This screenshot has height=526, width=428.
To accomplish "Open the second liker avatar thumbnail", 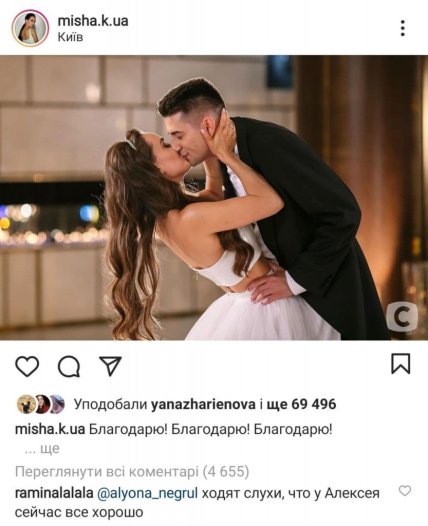I will click(x=42, y=404).
